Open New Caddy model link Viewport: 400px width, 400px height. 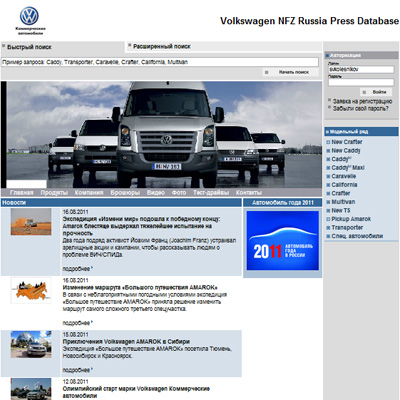(x=346, y=150)
